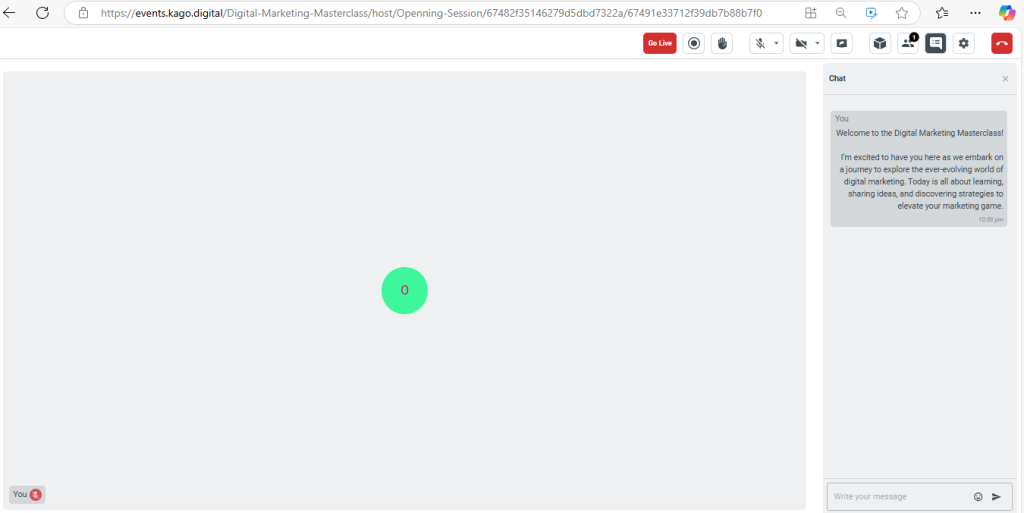The image size is (1024, 513).
Task: Open the meeting settings gear
Action: [964, 43]
